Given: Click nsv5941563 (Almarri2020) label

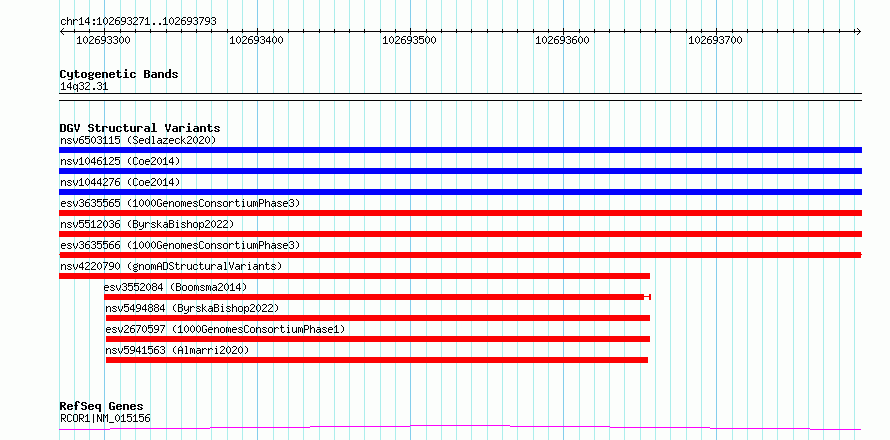Looking at the screenshot, I should coord(177,350).
